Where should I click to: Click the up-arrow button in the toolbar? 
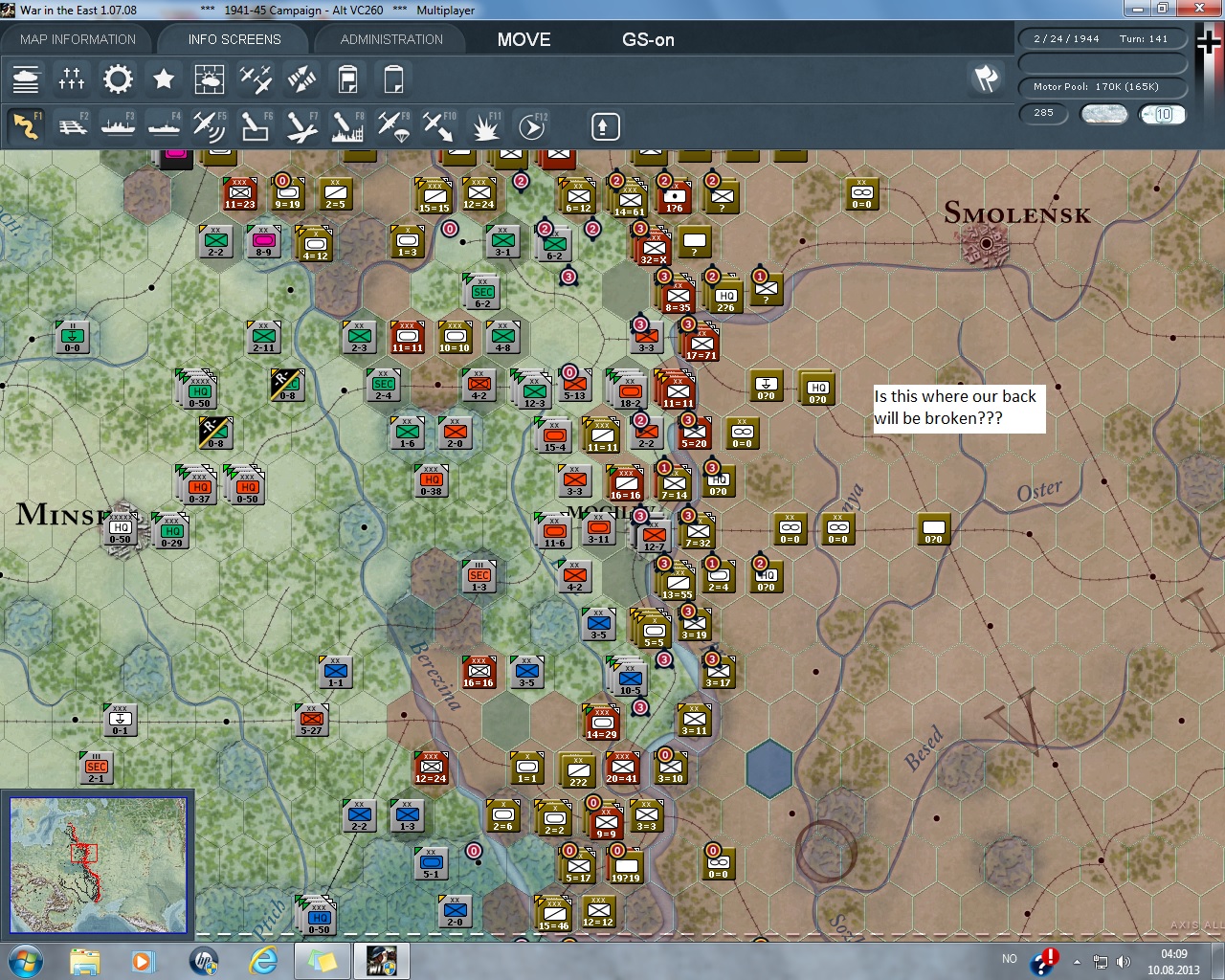pos(605,126)
